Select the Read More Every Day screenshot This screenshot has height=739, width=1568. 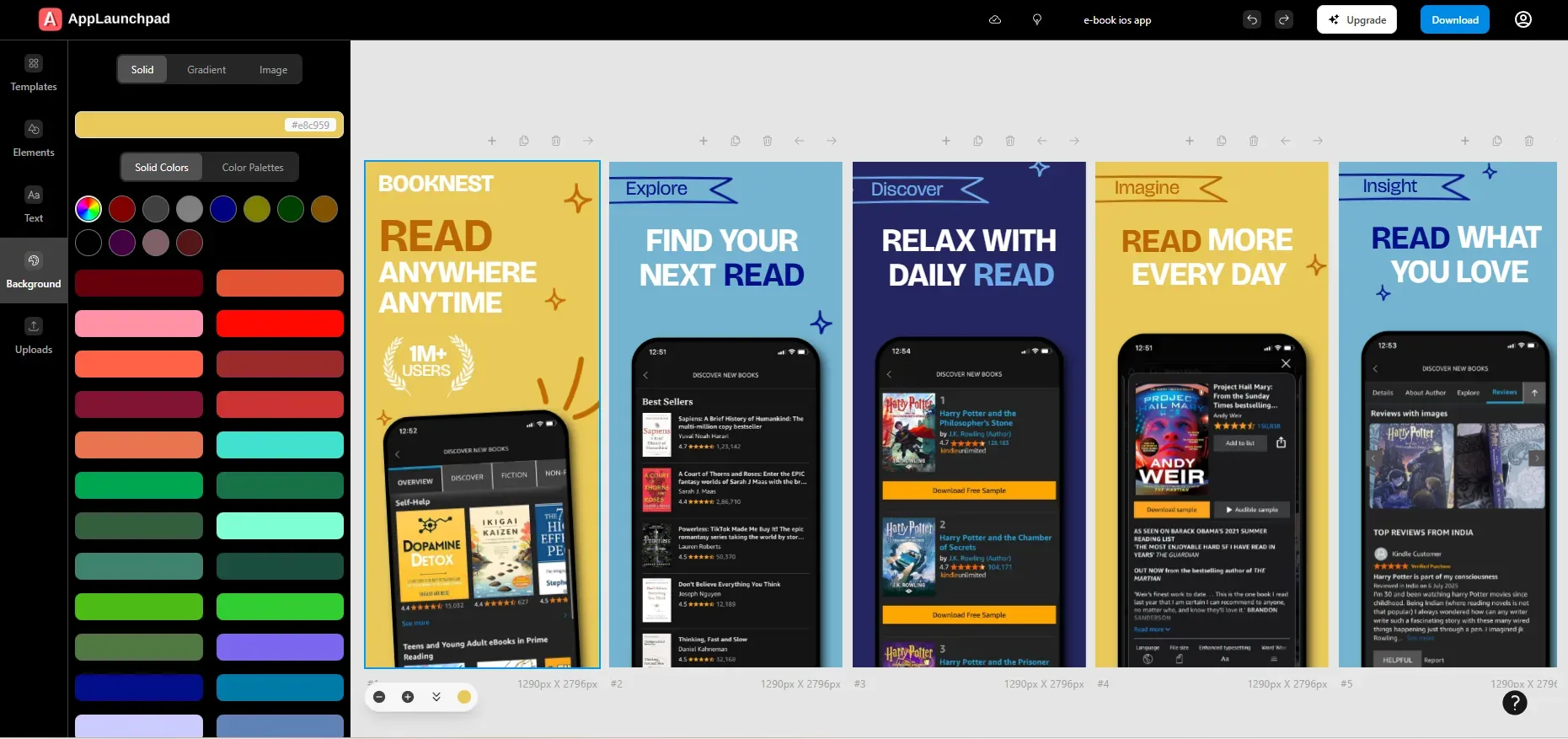(x=1212, y=415)
